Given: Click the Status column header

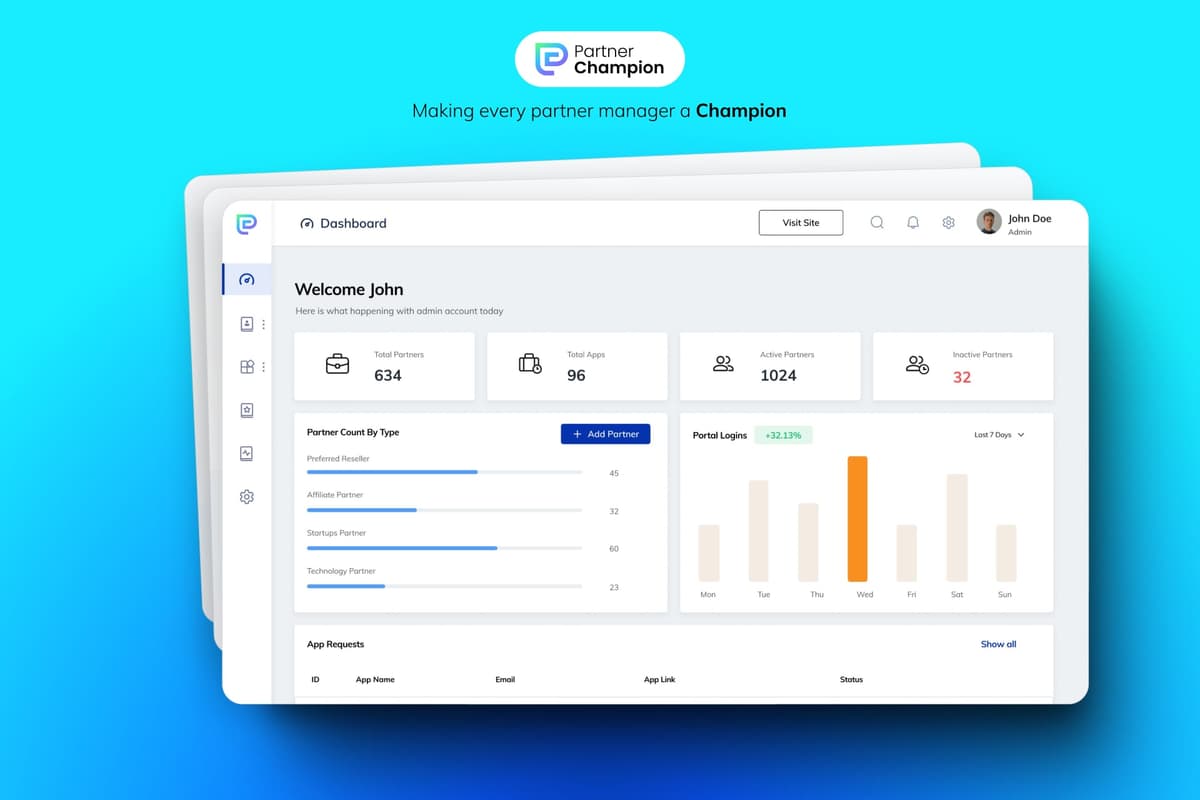Looking at the screenshot, I should pos(851,680).
